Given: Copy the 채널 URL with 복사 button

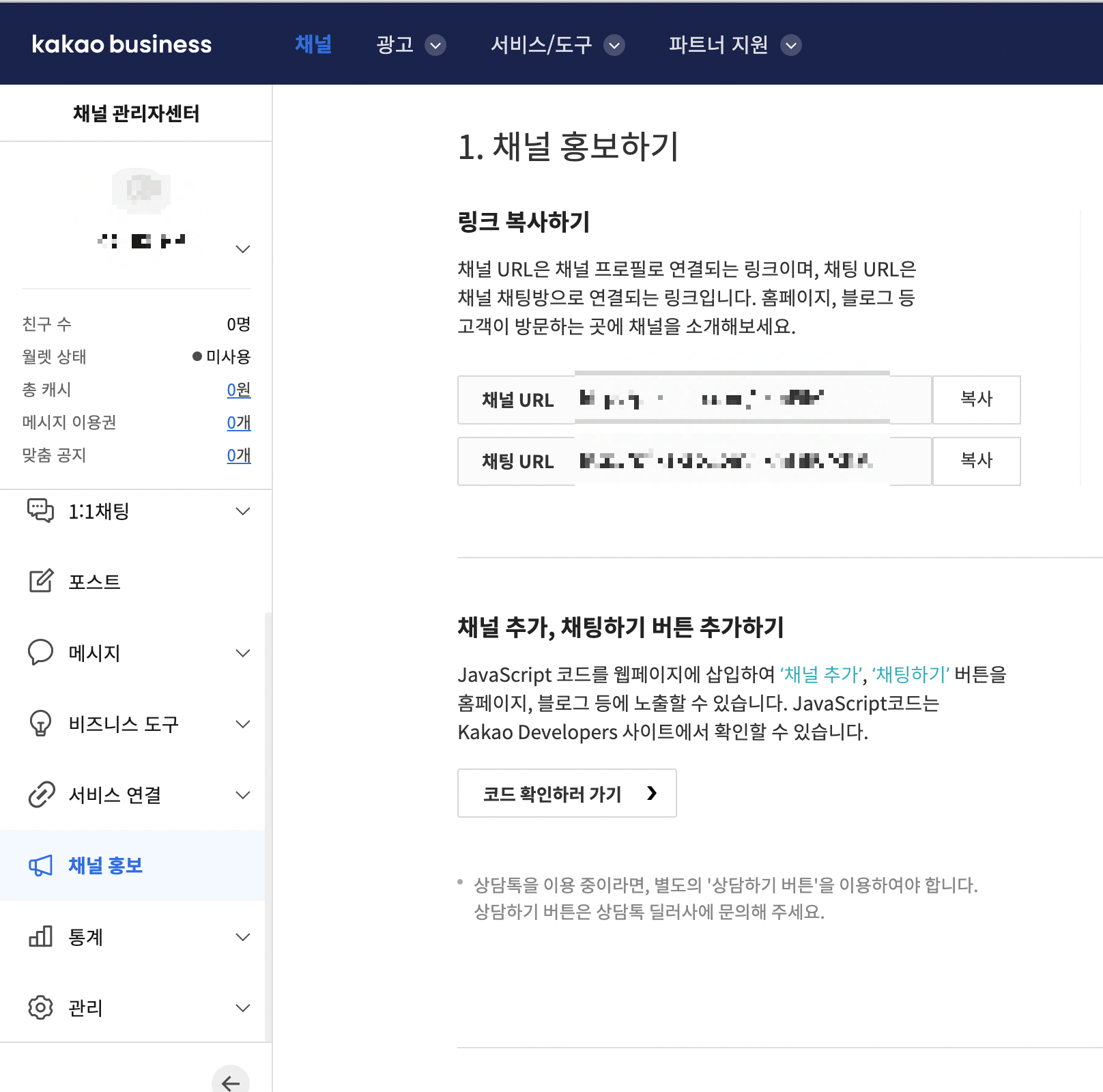Looking at the screenshot, I should 976,399.
